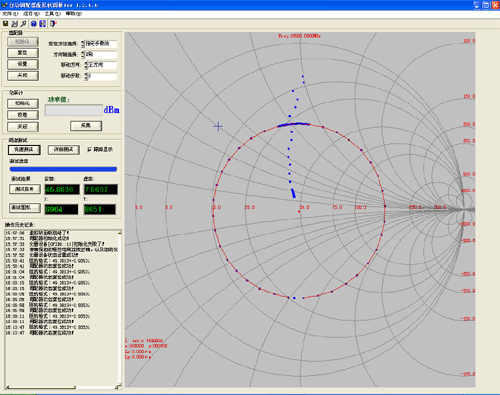
Task: Click the stepper of 指定步数法 field
Action: coord(83,44)
